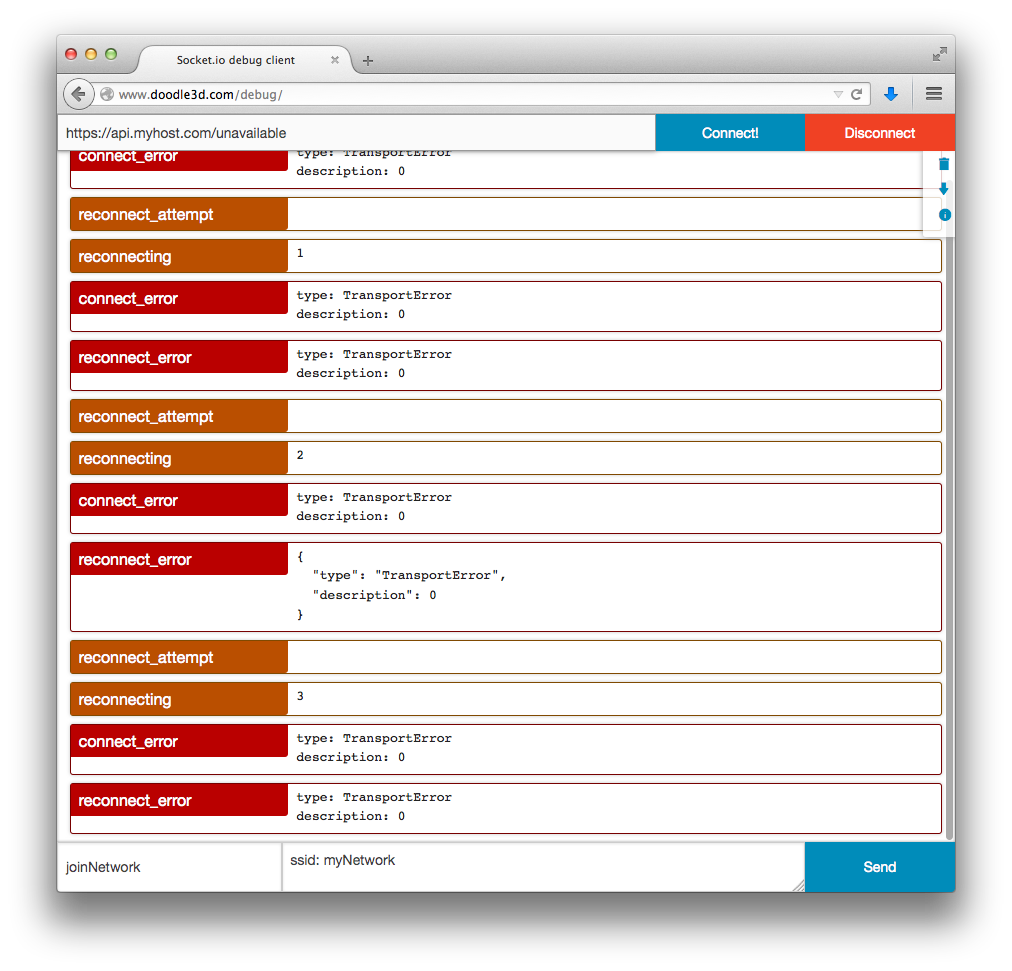Reload the page with the refresh icon
The width and height of the screenshot is (1012, 971).
click(x=856, y=94)
